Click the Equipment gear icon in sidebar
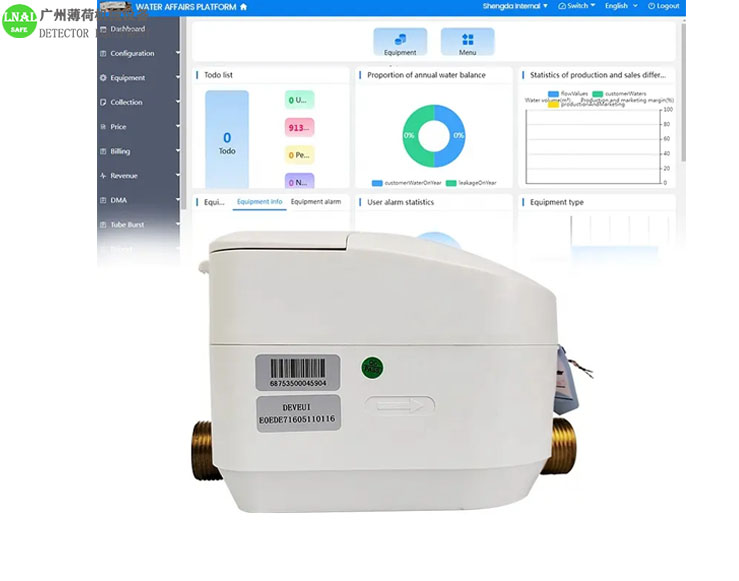The height and width of the screenshot is (581, 739). [103, 78]
